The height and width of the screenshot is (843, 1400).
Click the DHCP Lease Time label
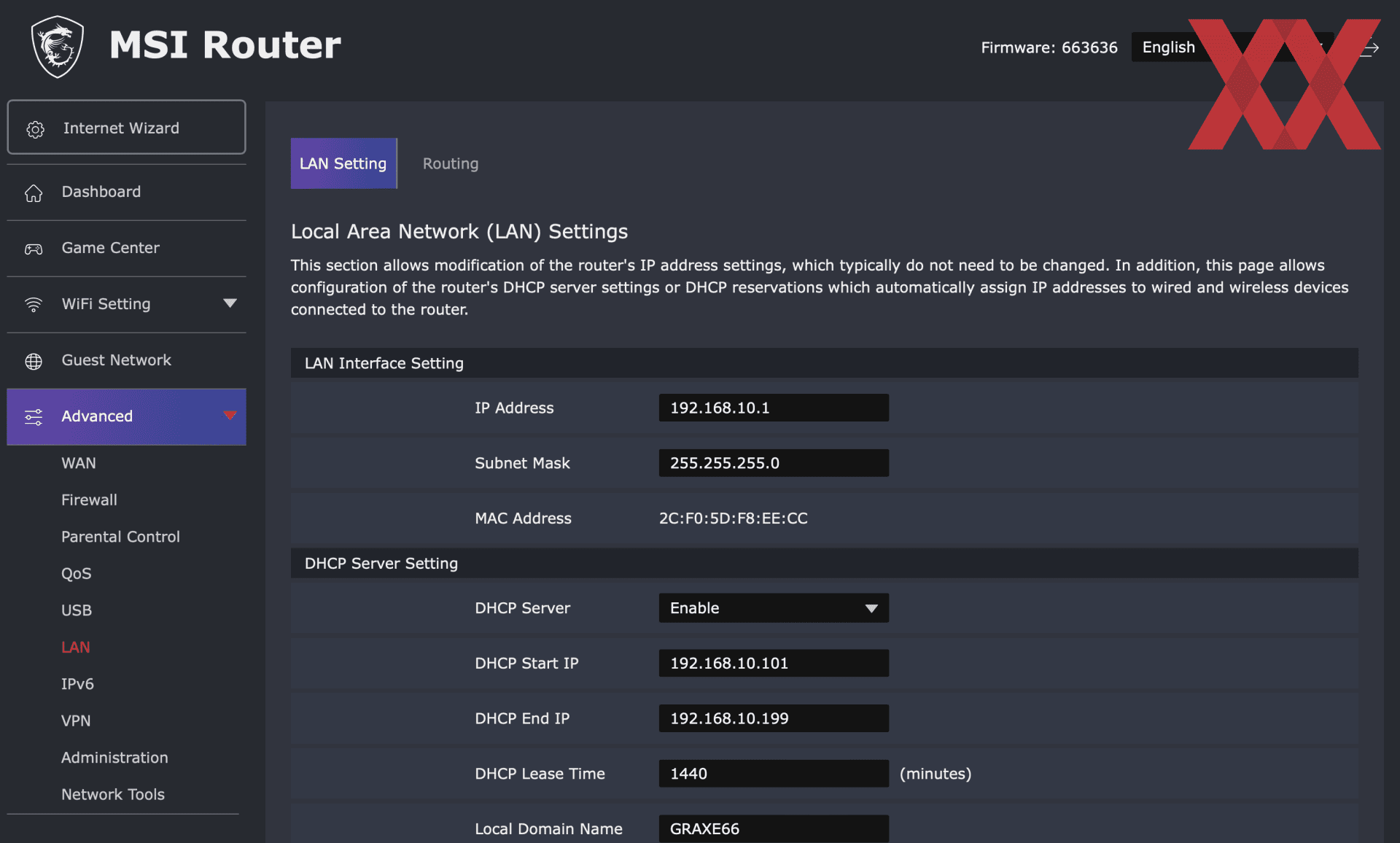(x=540, y=774)
